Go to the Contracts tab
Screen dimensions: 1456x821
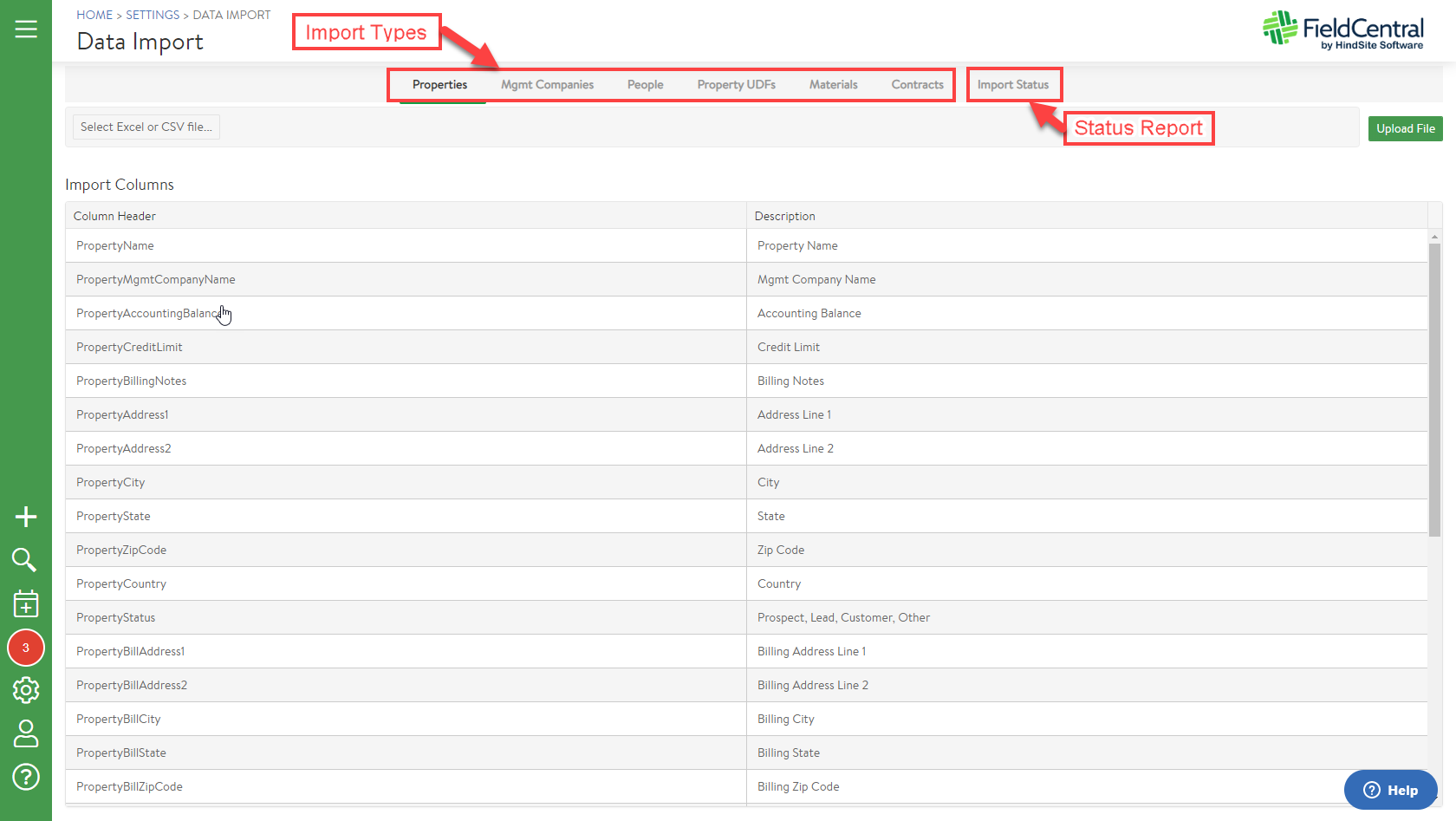pos(917,85)
